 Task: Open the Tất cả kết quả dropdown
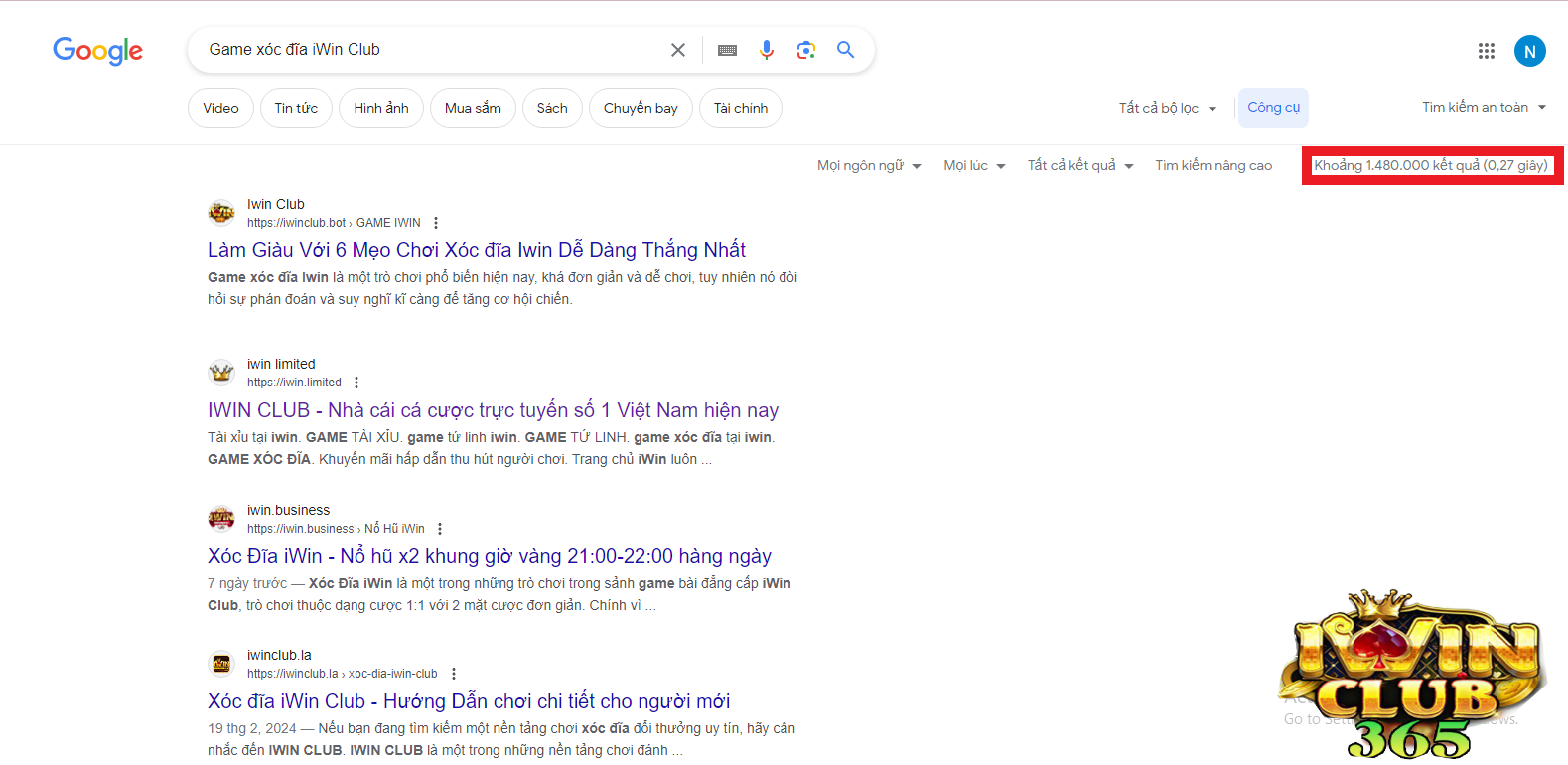1080,165
